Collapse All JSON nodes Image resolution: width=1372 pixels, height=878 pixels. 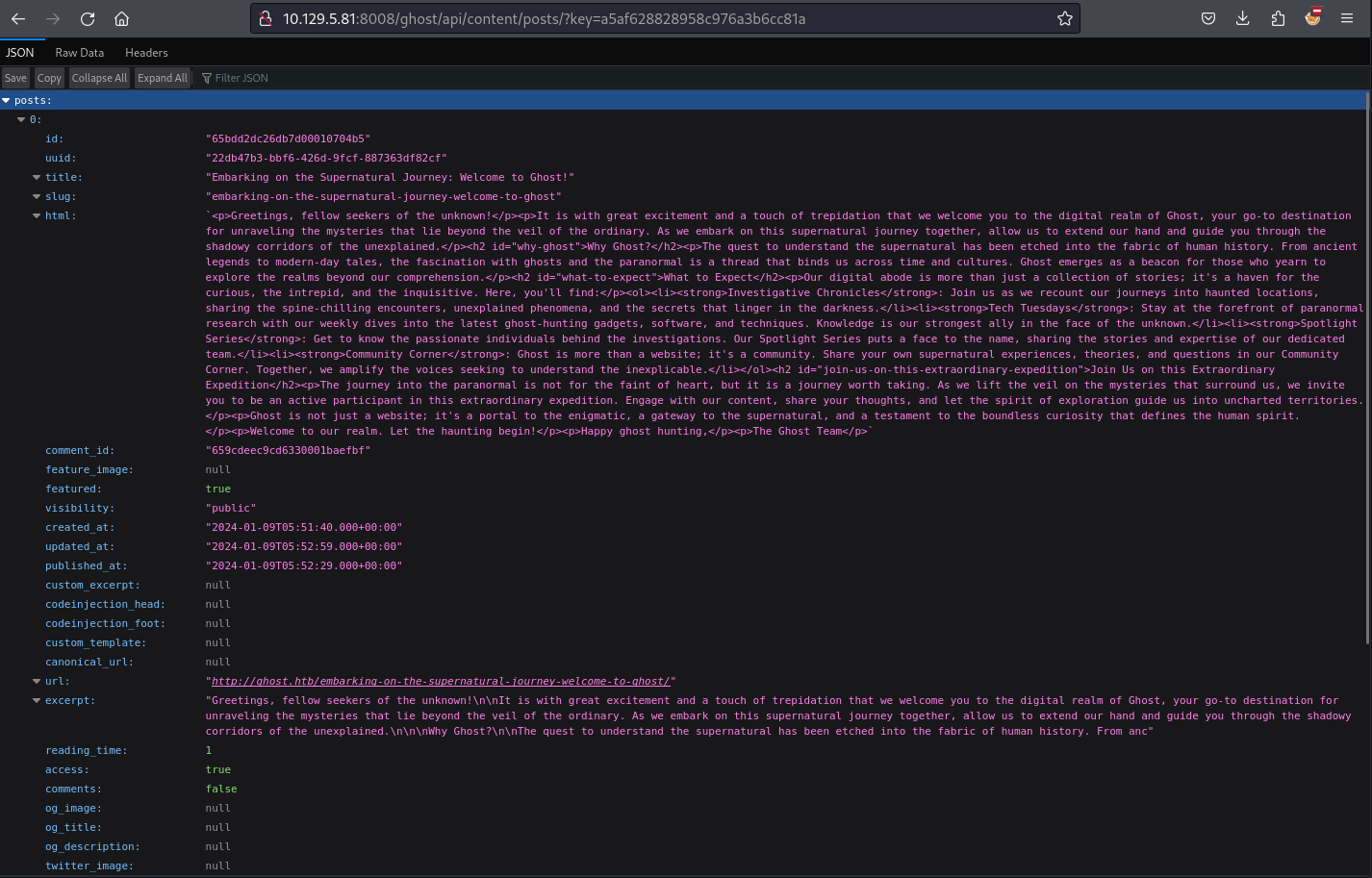pyautogui.click(x=99, y=78)
